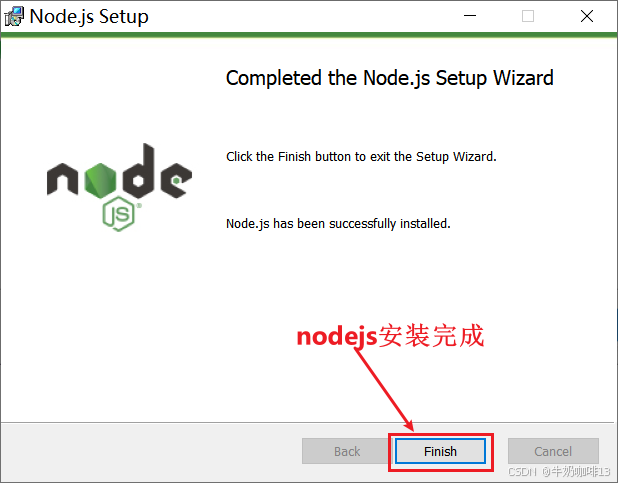
Task: Click the Finish button to exit setup
Action: point(440,451)
